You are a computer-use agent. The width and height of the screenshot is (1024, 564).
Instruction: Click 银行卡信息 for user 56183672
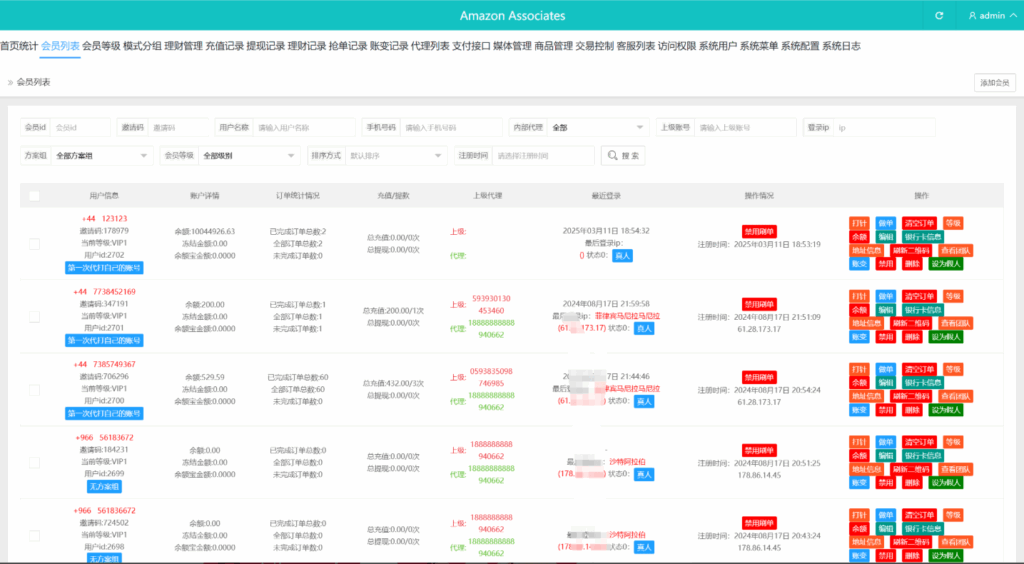point(923,456)
